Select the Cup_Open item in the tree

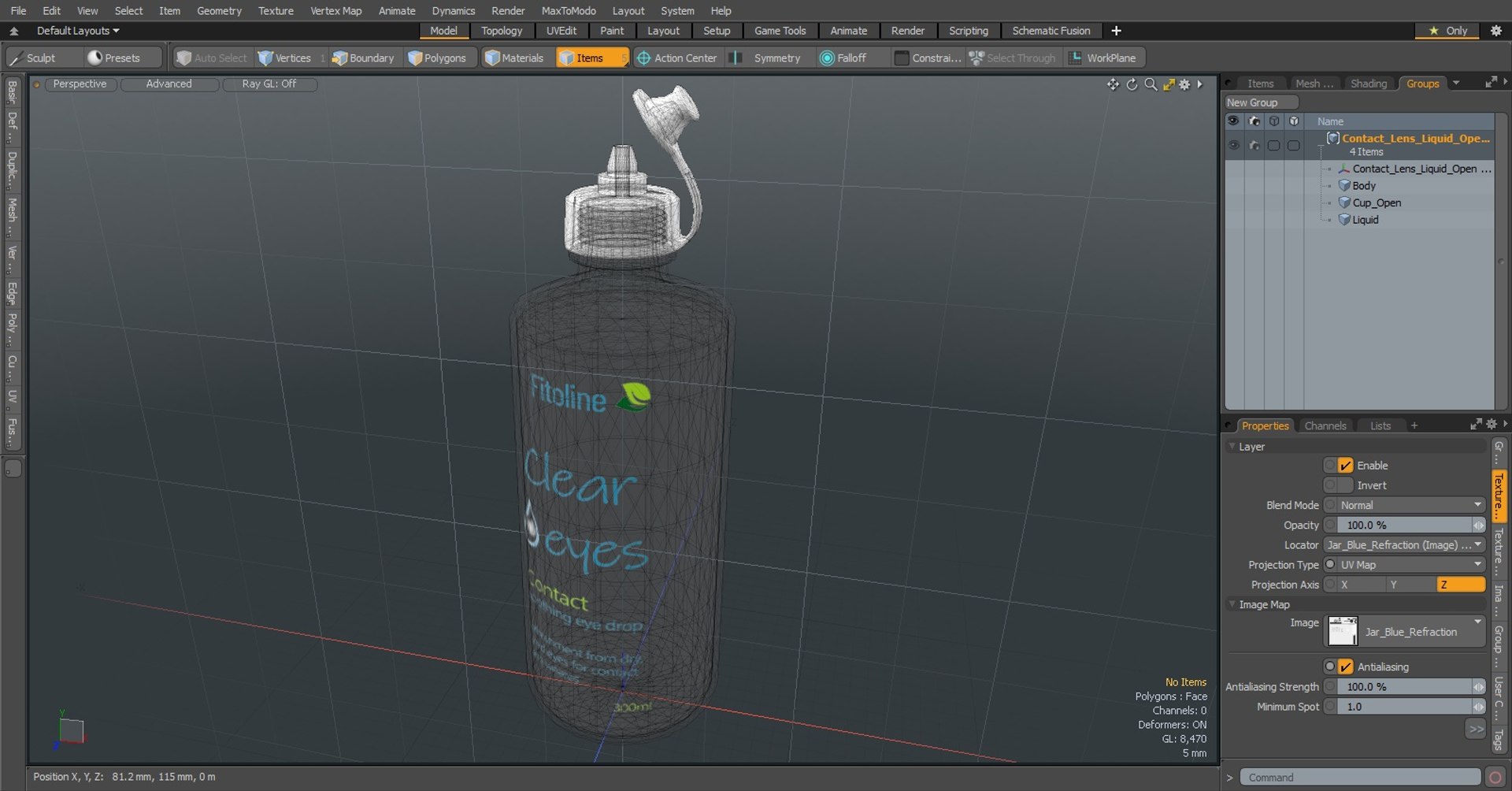[x=1377, y=203]
